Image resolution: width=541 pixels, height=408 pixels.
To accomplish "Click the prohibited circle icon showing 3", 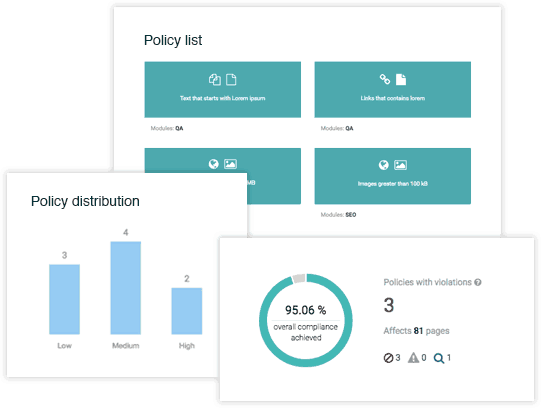I will click(388, 358).
